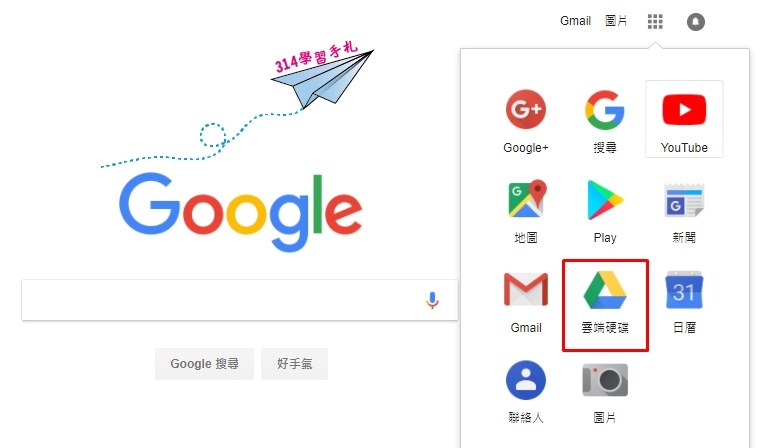Launch YouTube from the apps panel
Screen dimensions: 761x448
tap(684, 110)
